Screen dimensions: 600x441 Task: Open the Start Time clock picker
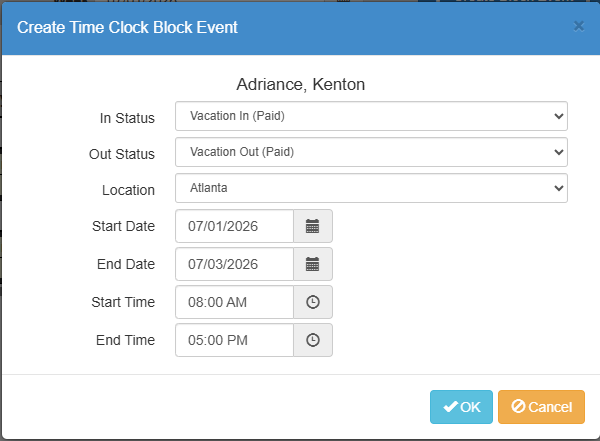313,302
